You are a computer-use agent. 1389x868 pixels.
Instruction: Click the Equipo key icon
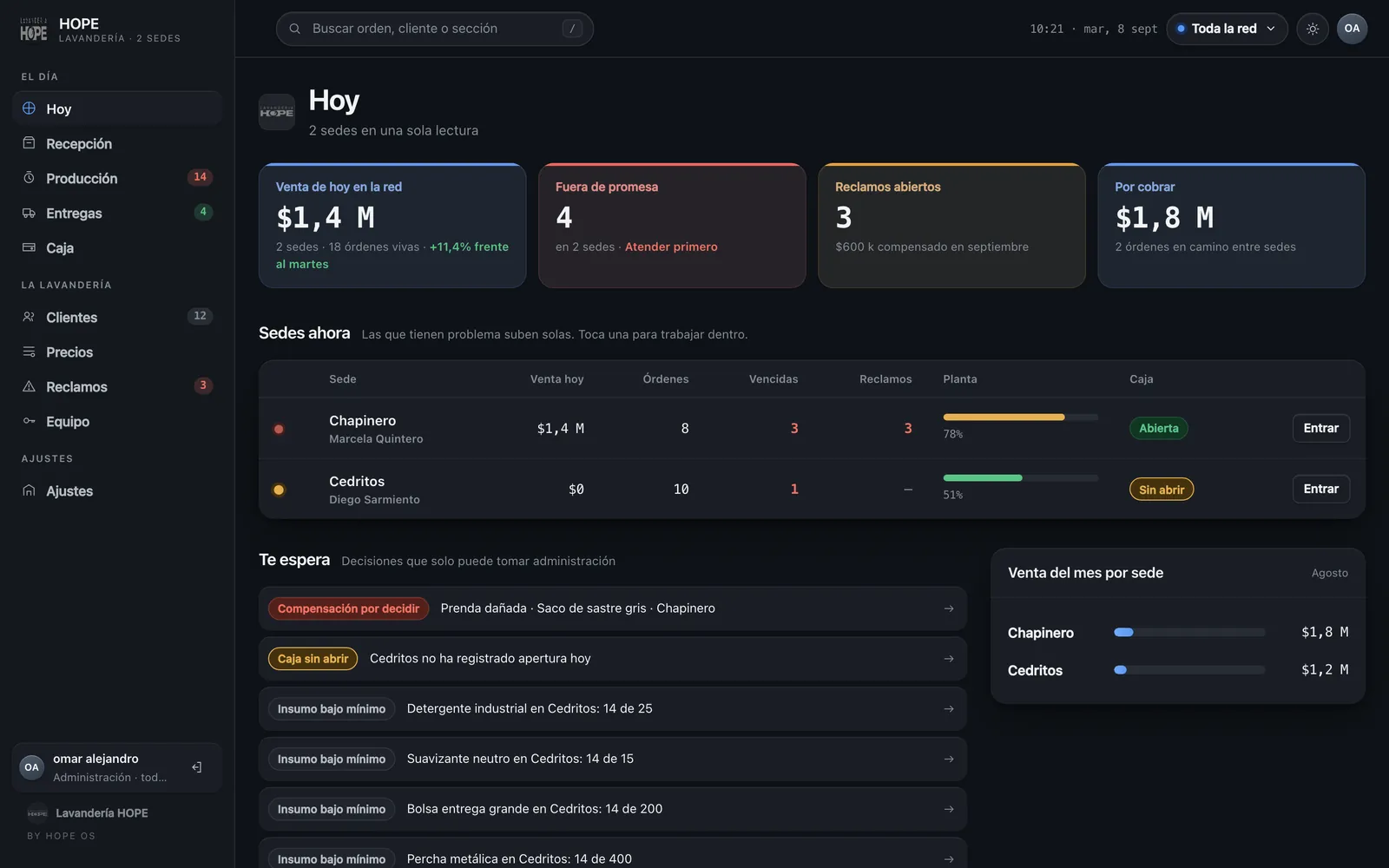pos(29,421)
